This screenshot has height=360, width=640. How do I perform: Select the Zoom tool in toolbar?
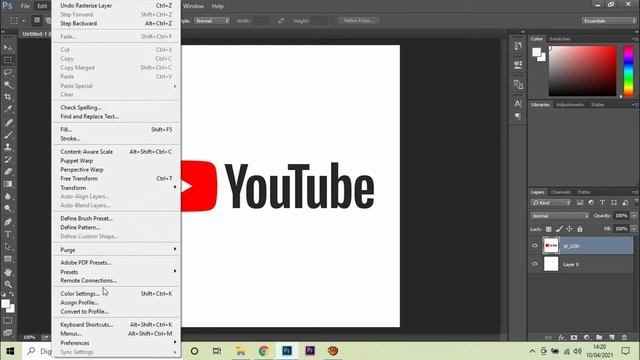coord(8,284)
